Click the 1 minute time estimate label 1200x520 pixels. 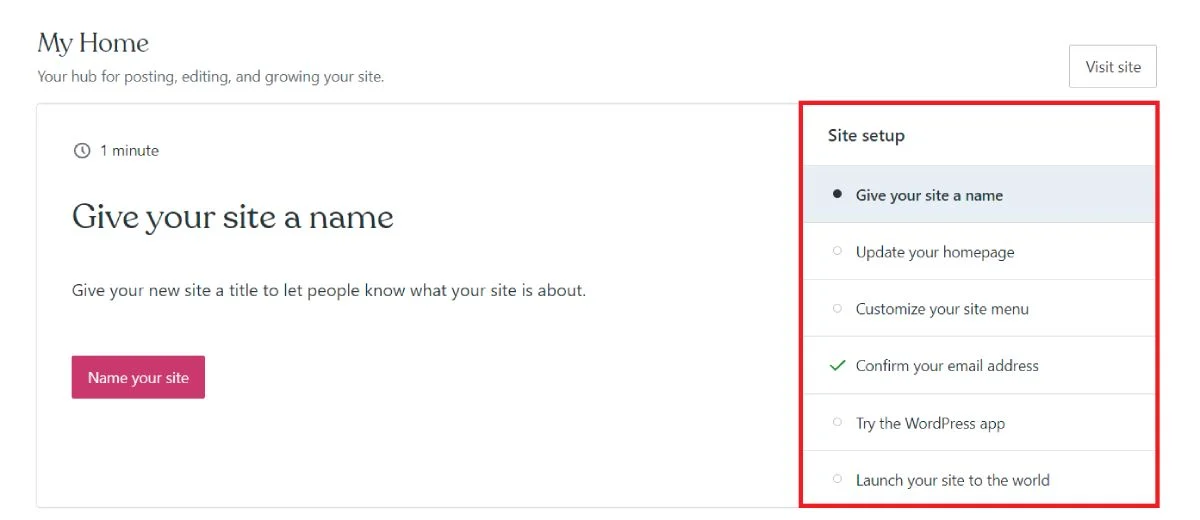129,151
